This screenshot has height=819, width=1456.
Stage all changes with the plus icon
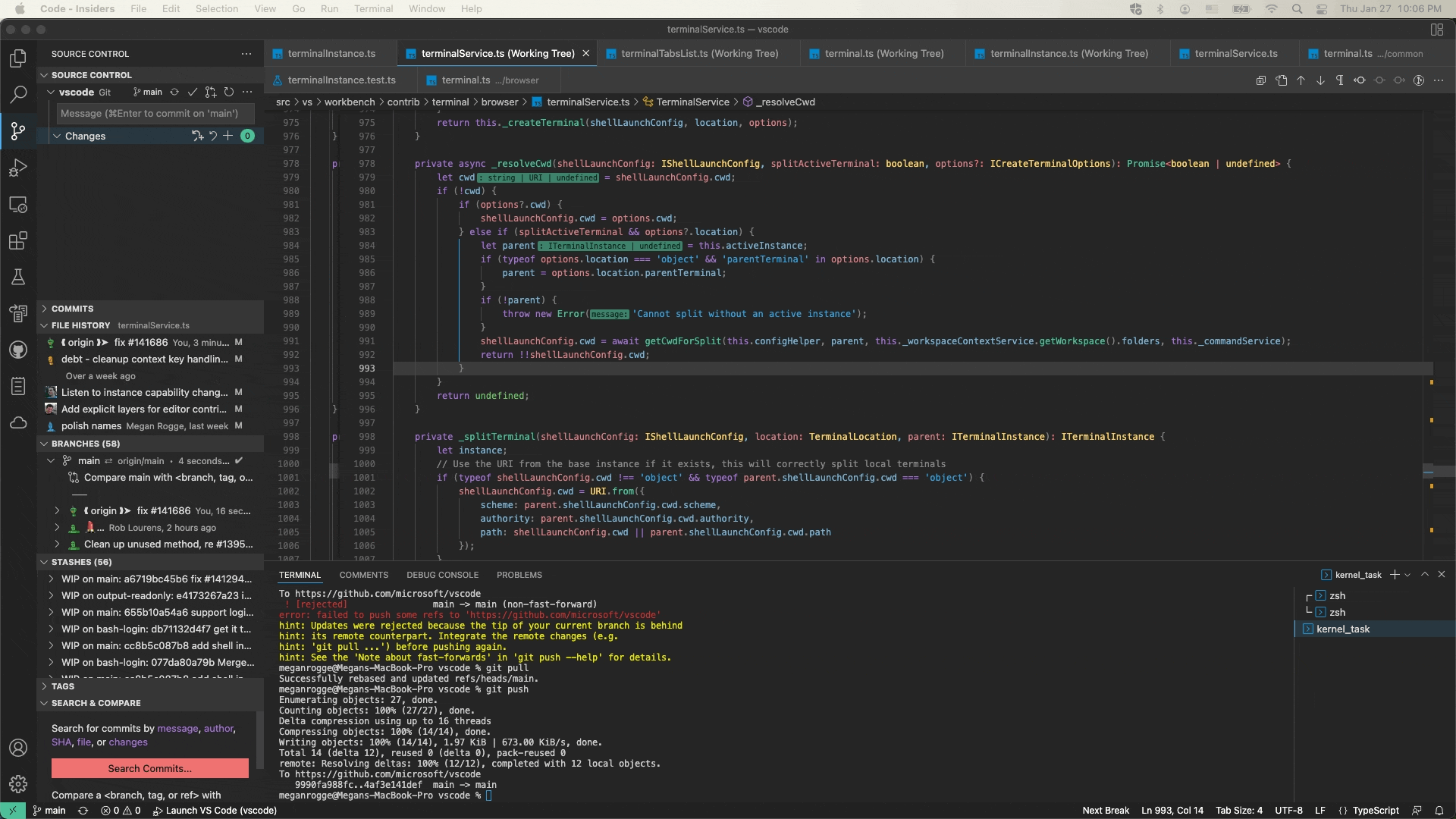(227, 136)
